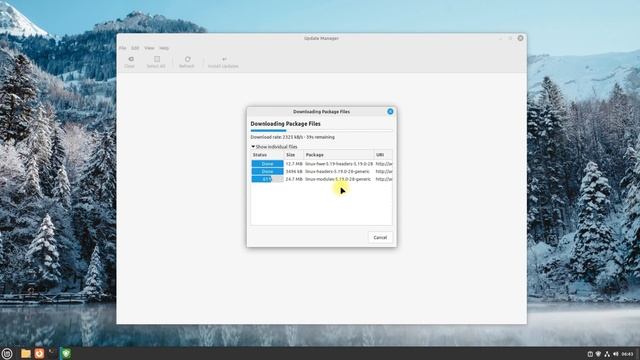Close the Downloading Package Files dialog

pos(390,111)
